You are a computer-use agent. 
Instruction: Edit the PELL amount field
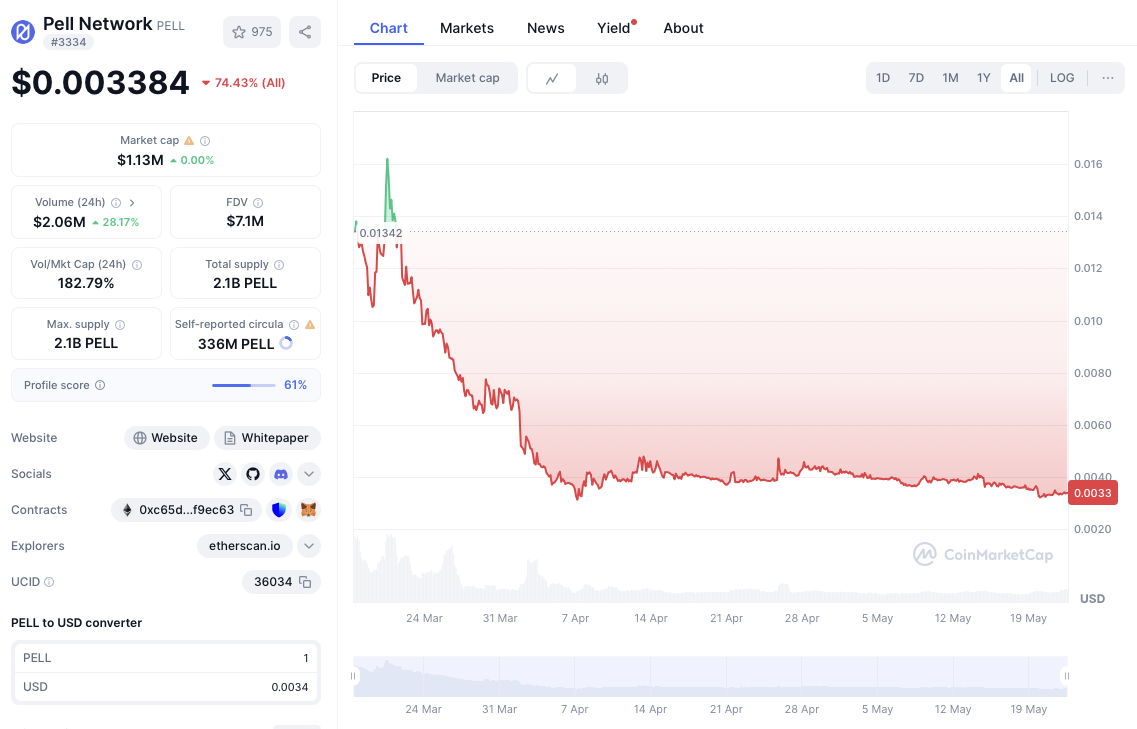pyautogui.click(x=166, y=658)
